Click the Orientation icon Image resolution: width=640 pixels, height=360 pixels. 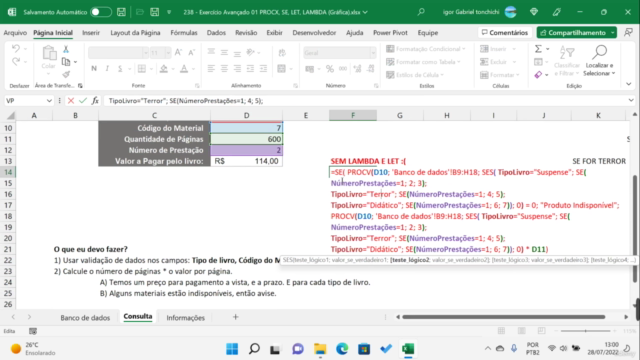pos(251,52)
